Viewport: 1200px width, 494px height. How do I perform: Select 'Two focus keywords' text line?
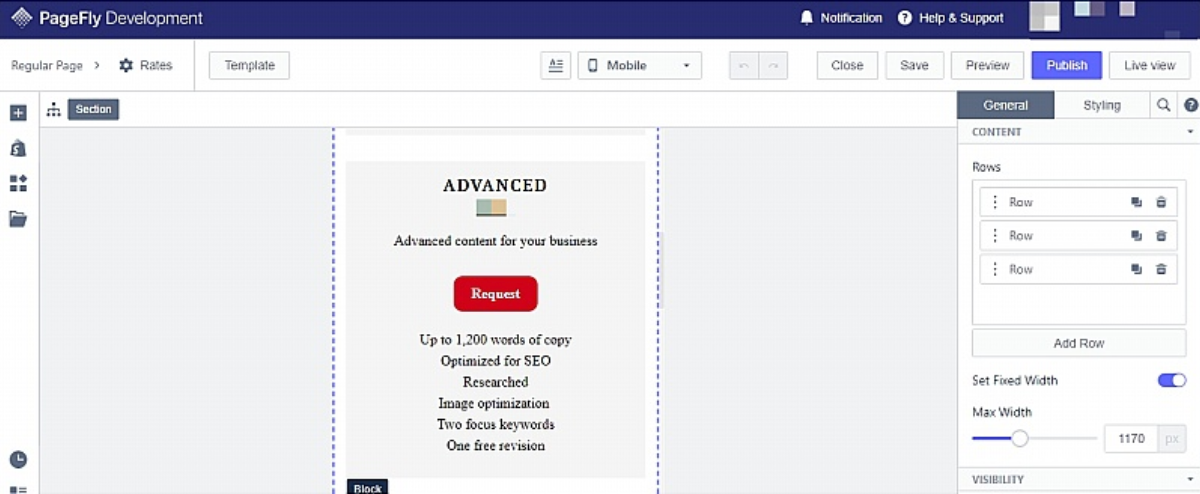coord(495,424)
